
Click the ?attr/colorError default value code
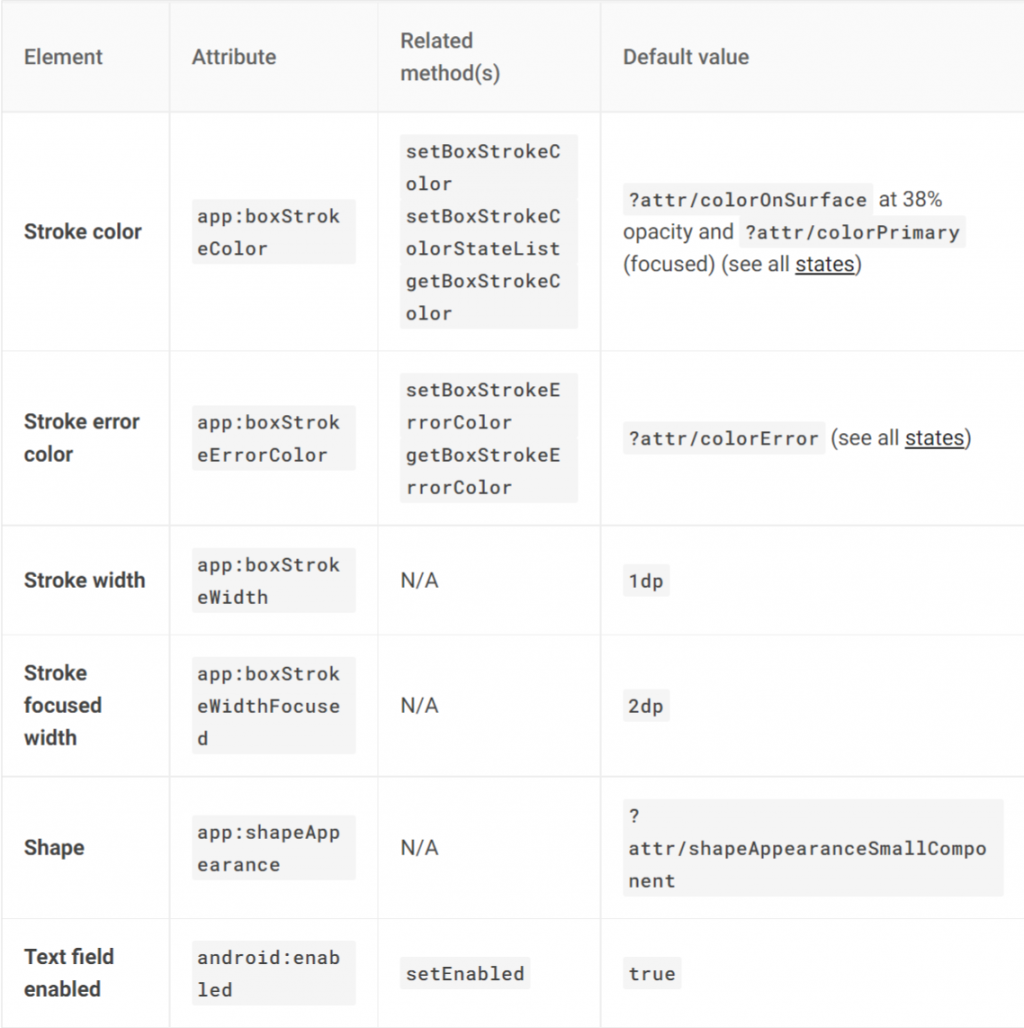pyautogui.click(x=725, y=438)
